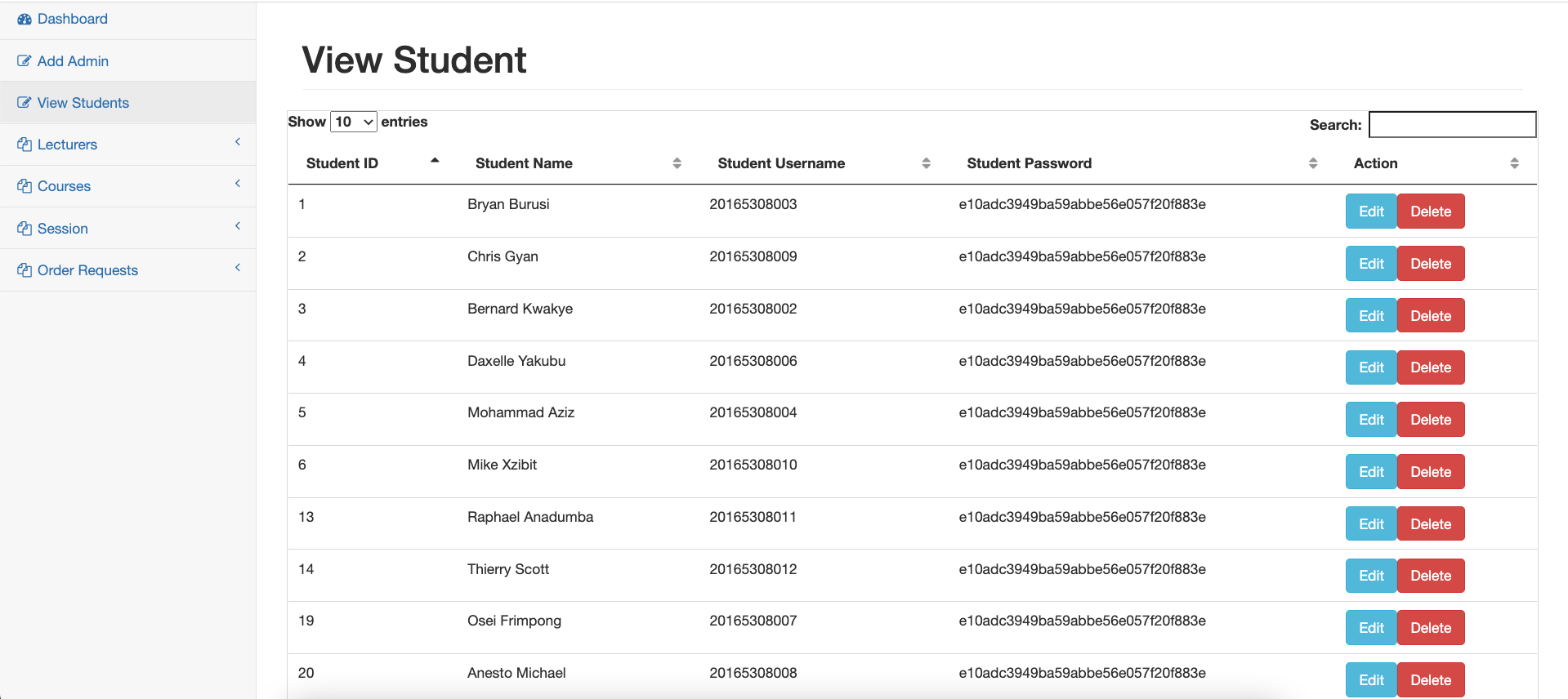The width and height of the screenshot is (1568, 699).
Task: Edit student Bryan Burusi
Action: pos(1371,211)
